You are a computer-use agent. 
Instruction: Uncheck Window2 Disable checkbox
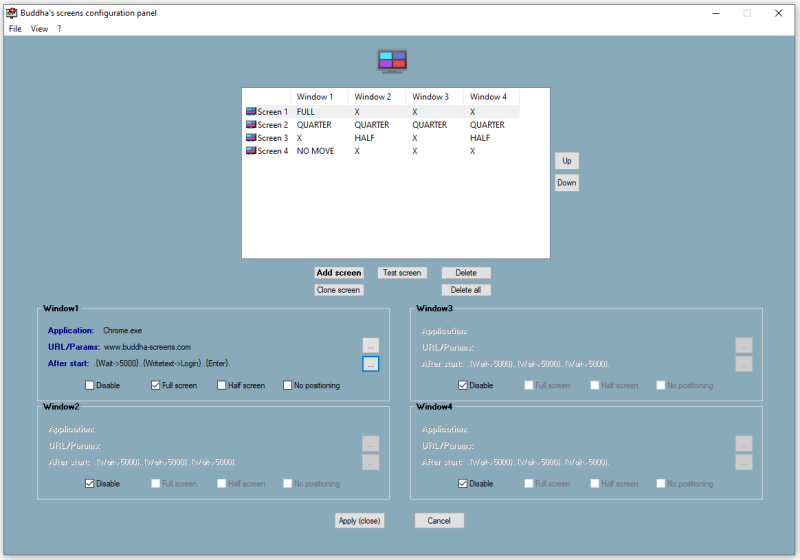[89, 483]
